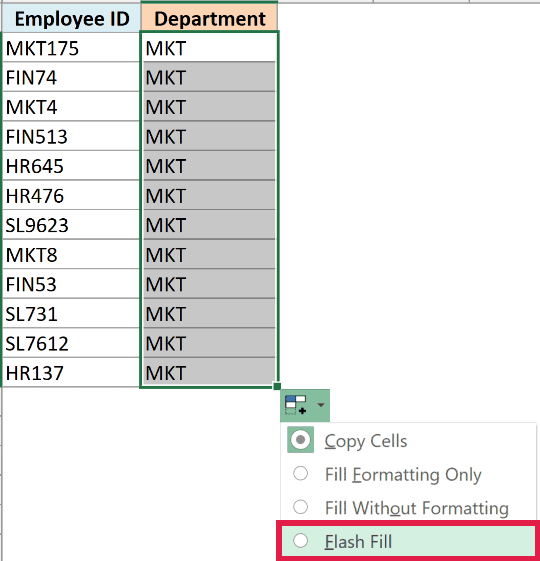Select the Copy Cells radio button
540x561 pixels.
(300, 440)
